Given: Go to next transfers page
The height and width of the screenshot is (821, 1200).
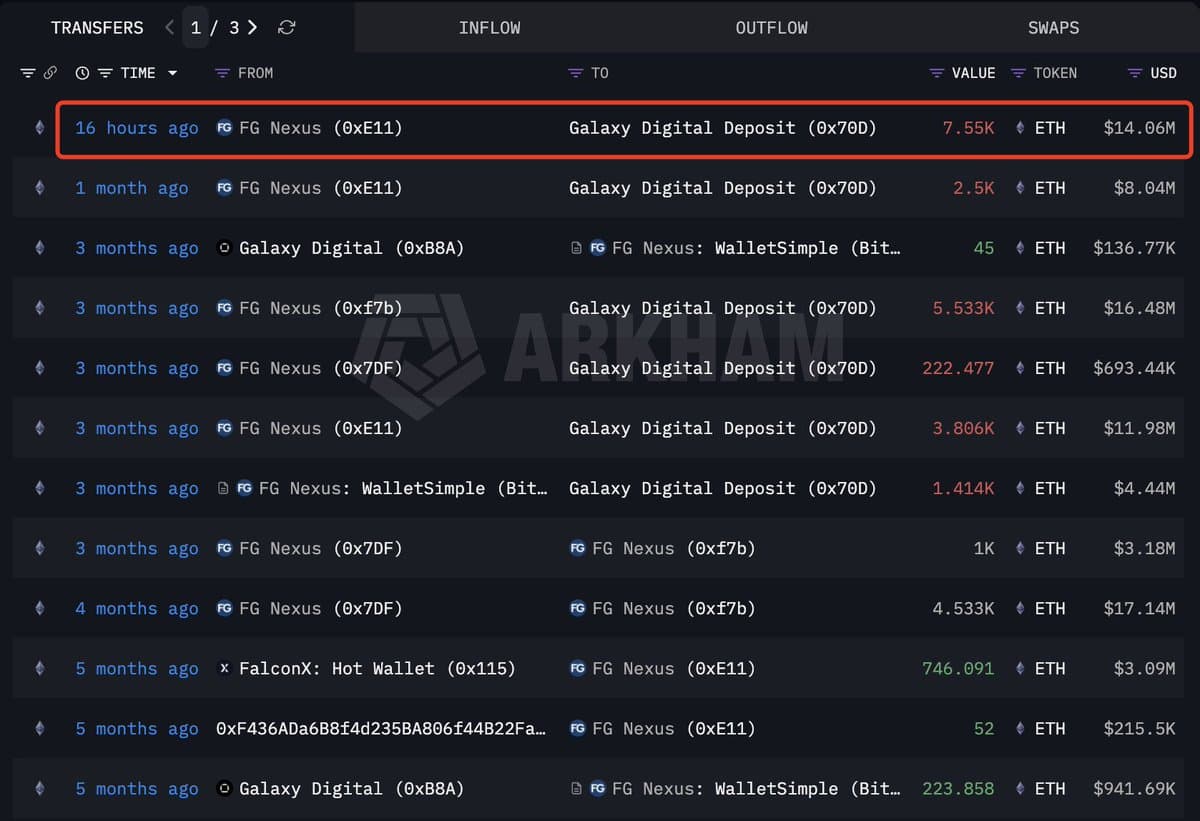Looking at the screenshot, I should coord(253,28).
